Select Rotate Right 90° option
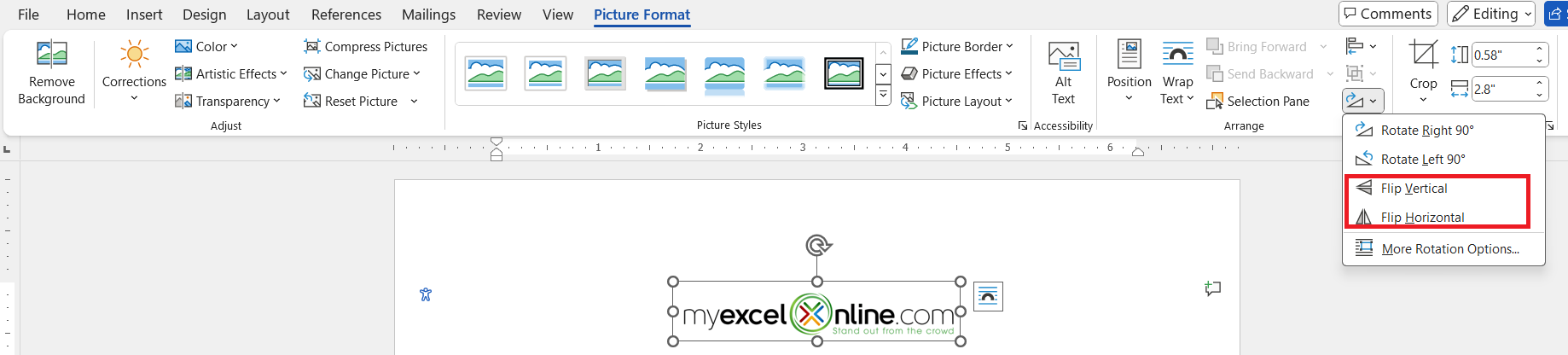Screen dimensions: 1568x355 click(1443, 130)
